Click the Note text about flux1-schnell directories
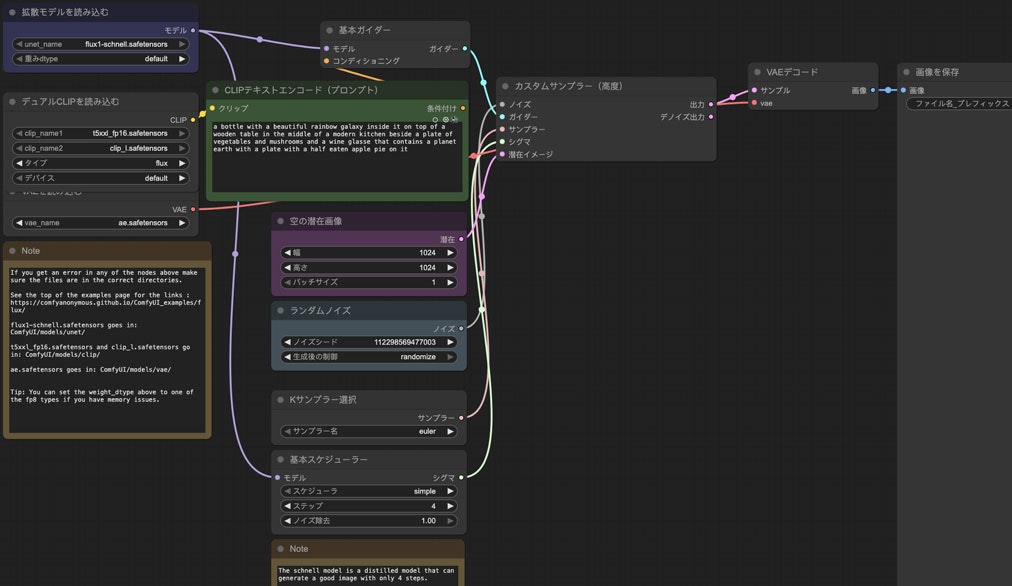The image size is (1012, 586). coord(106,349)
